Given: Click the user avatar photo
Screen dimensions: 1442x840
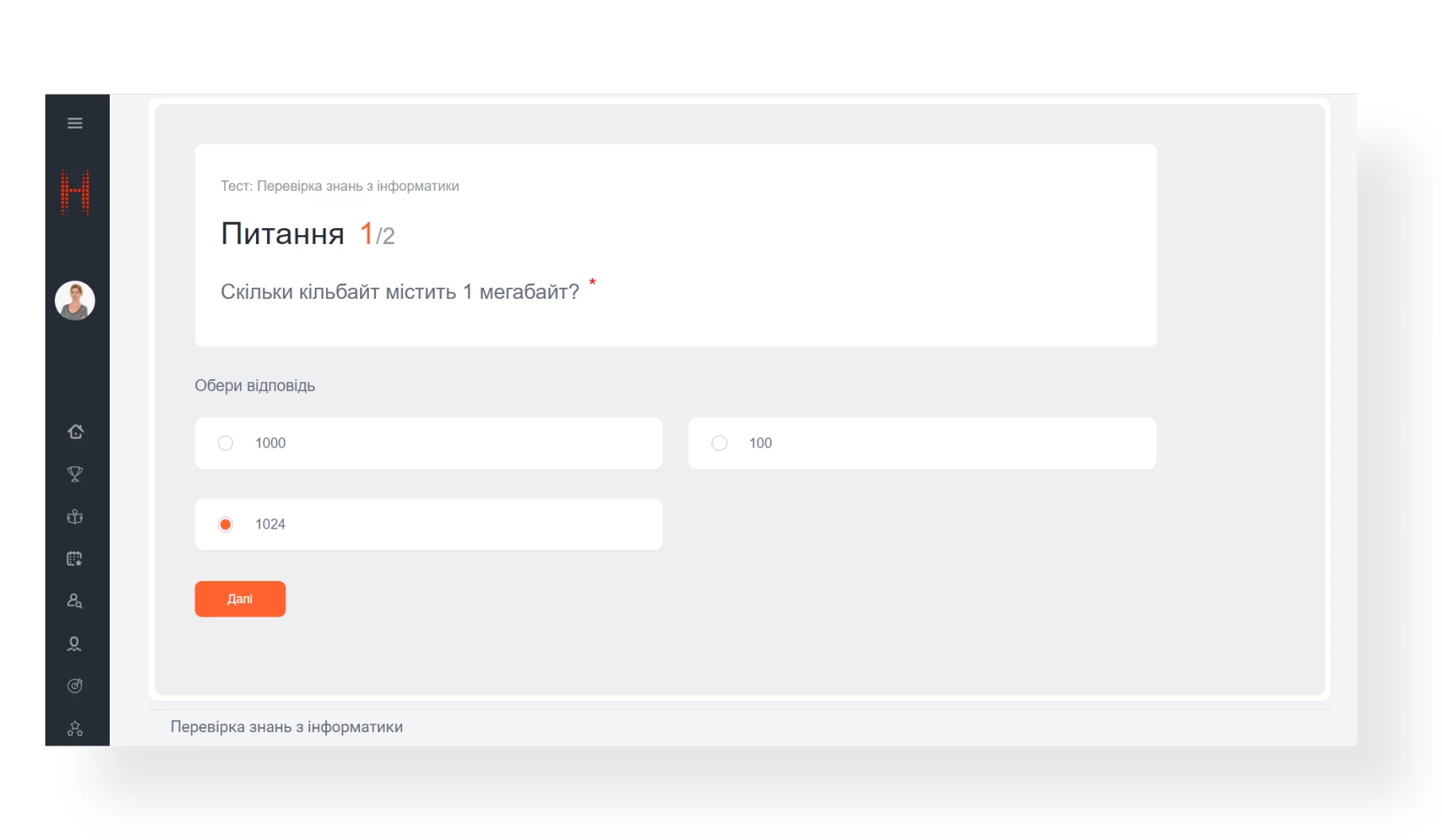Looking at the screenshot, I should click(76, 301).
